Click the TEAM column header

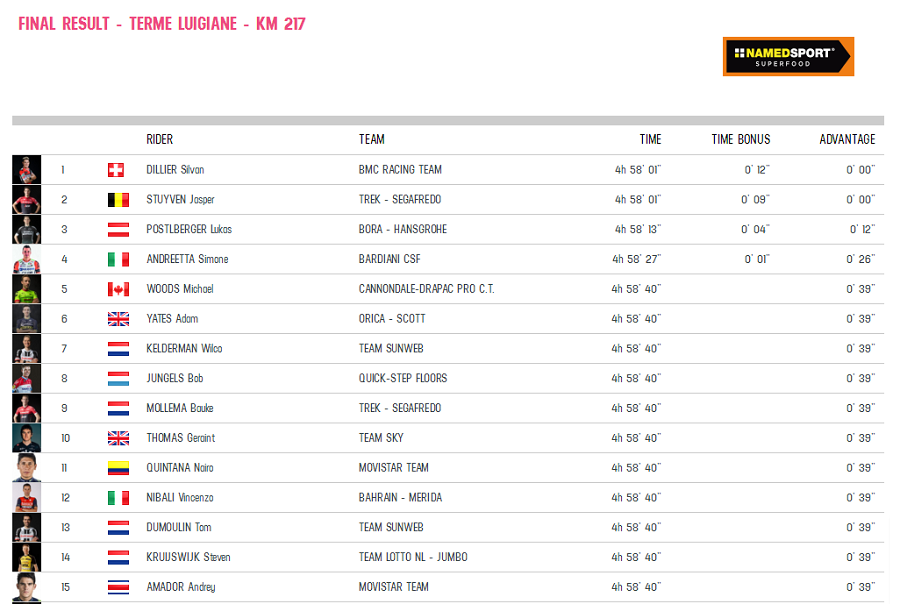tap(372, 140)
